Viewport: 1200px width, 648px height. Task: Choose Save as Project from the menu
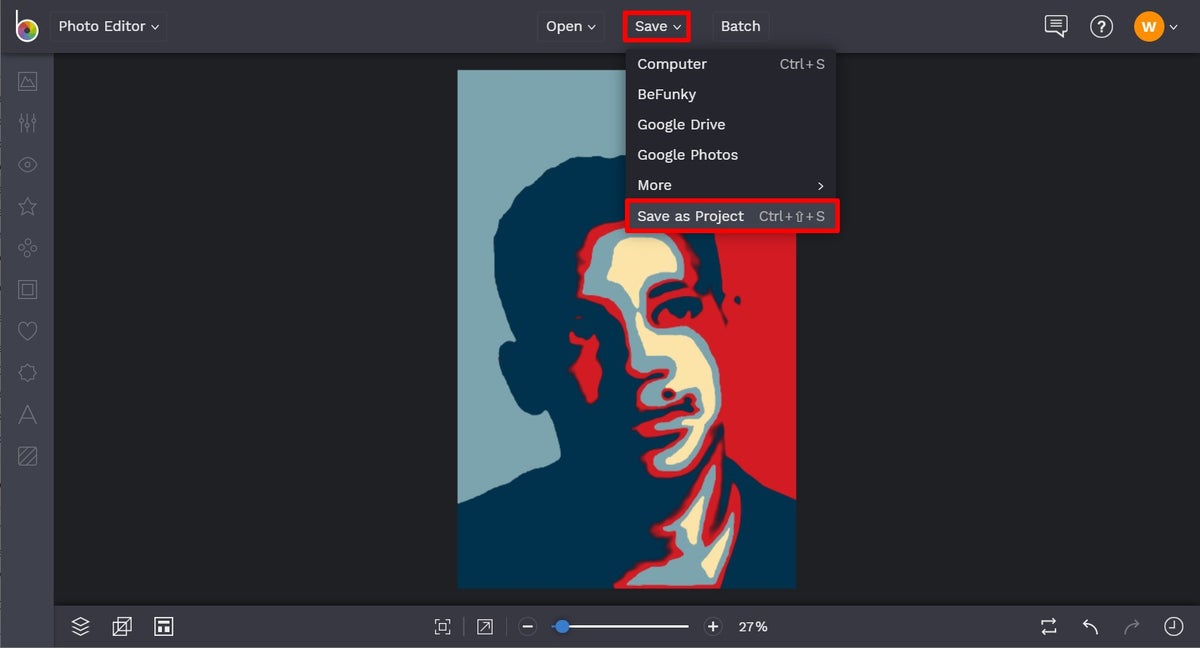point(691,216)
